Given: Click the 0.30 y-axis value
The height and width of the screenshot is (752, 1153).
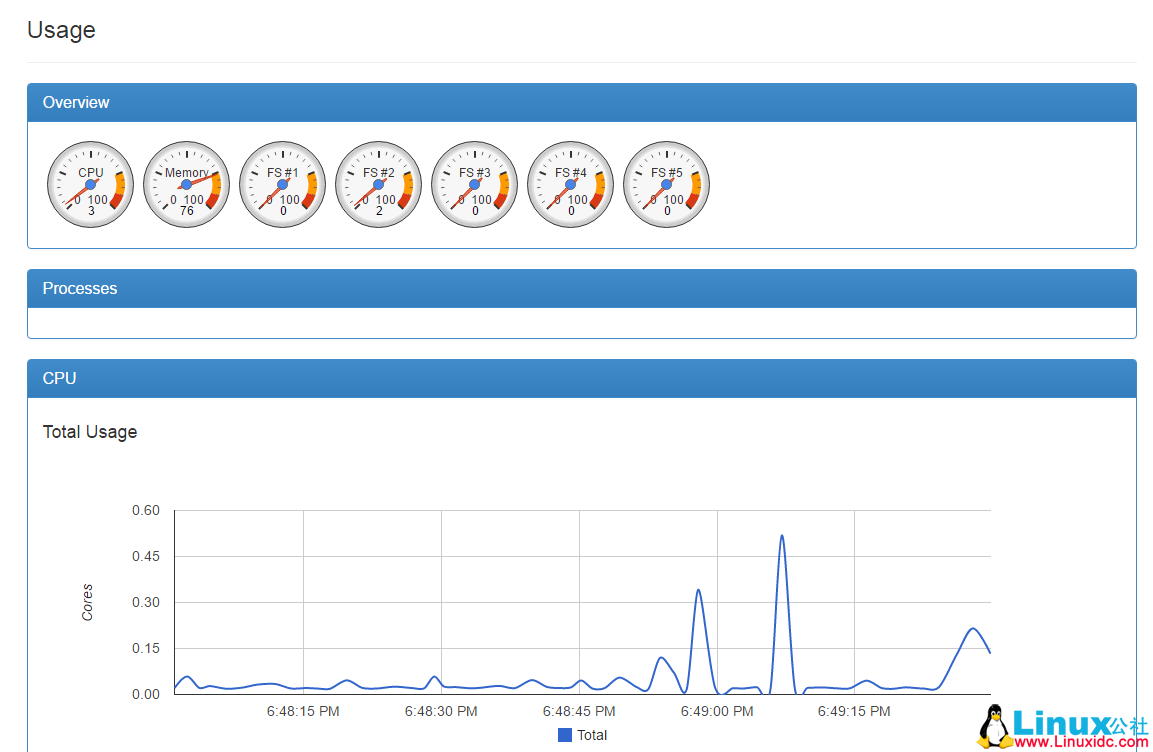Looking at the screenshot, I should coord(146,602).
